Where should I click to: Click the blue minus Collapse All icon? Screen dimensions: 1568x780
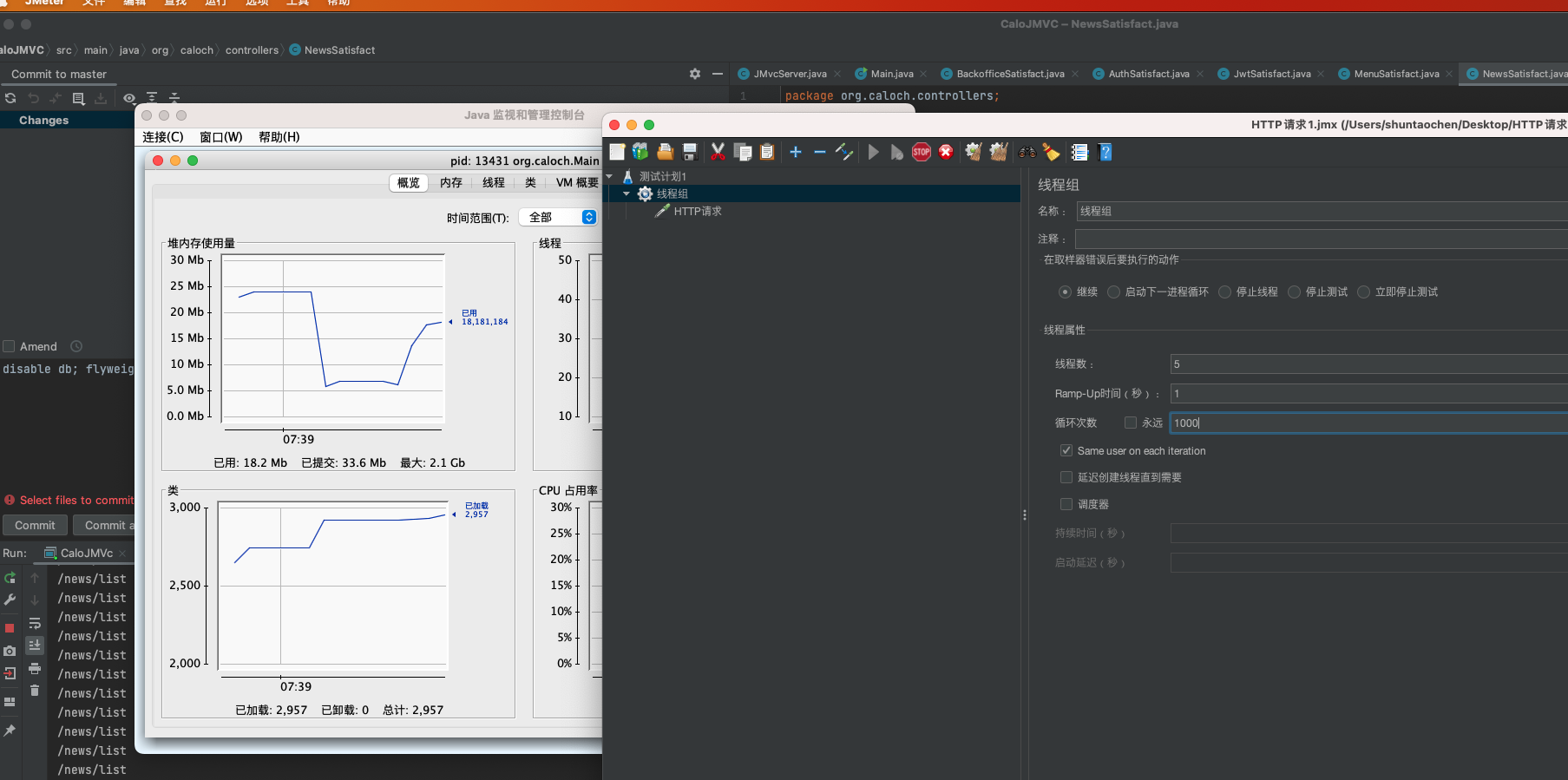pyautogui.click(x=820, y=152)
